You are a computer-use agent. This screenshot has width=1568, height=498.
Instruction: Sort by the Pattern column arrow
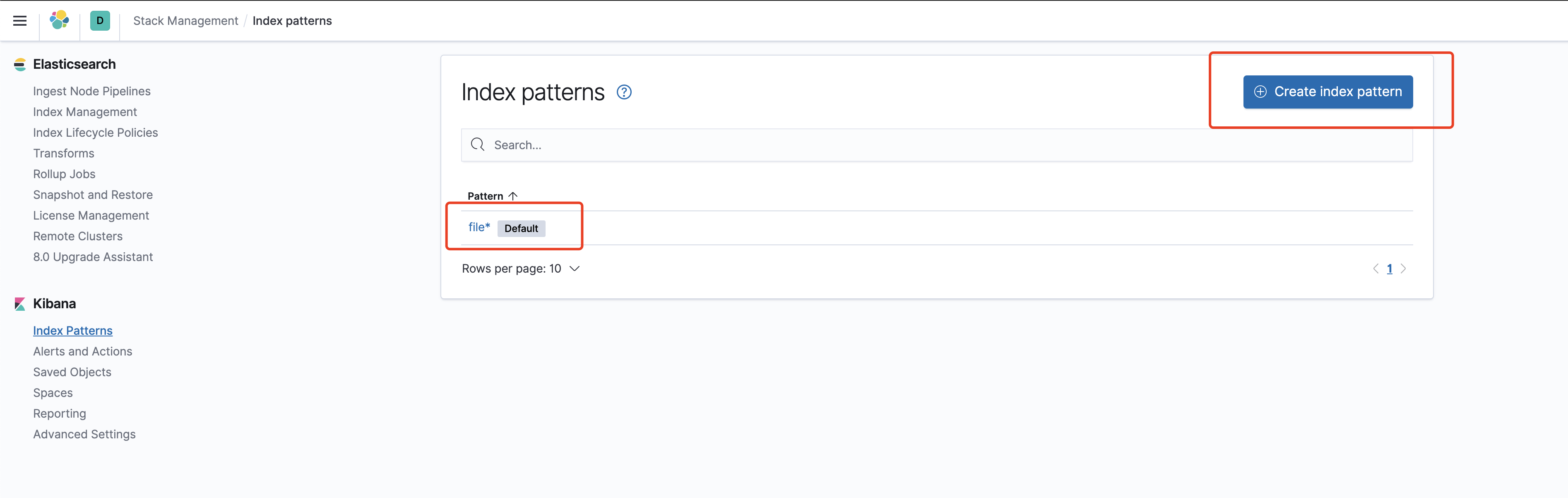tap(513, 196)
